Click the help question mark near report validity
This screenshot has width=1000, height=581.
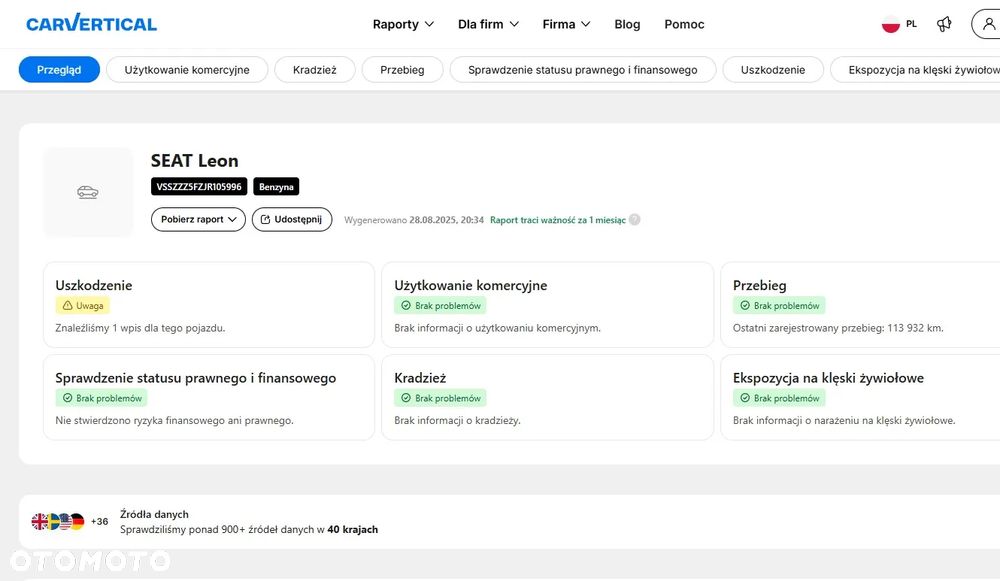pyautogui.click(x=634, y=220)
